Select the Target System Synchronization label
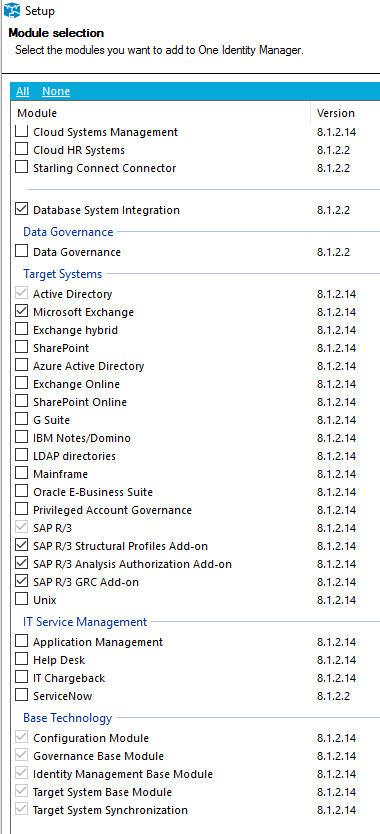 (110, 811)
